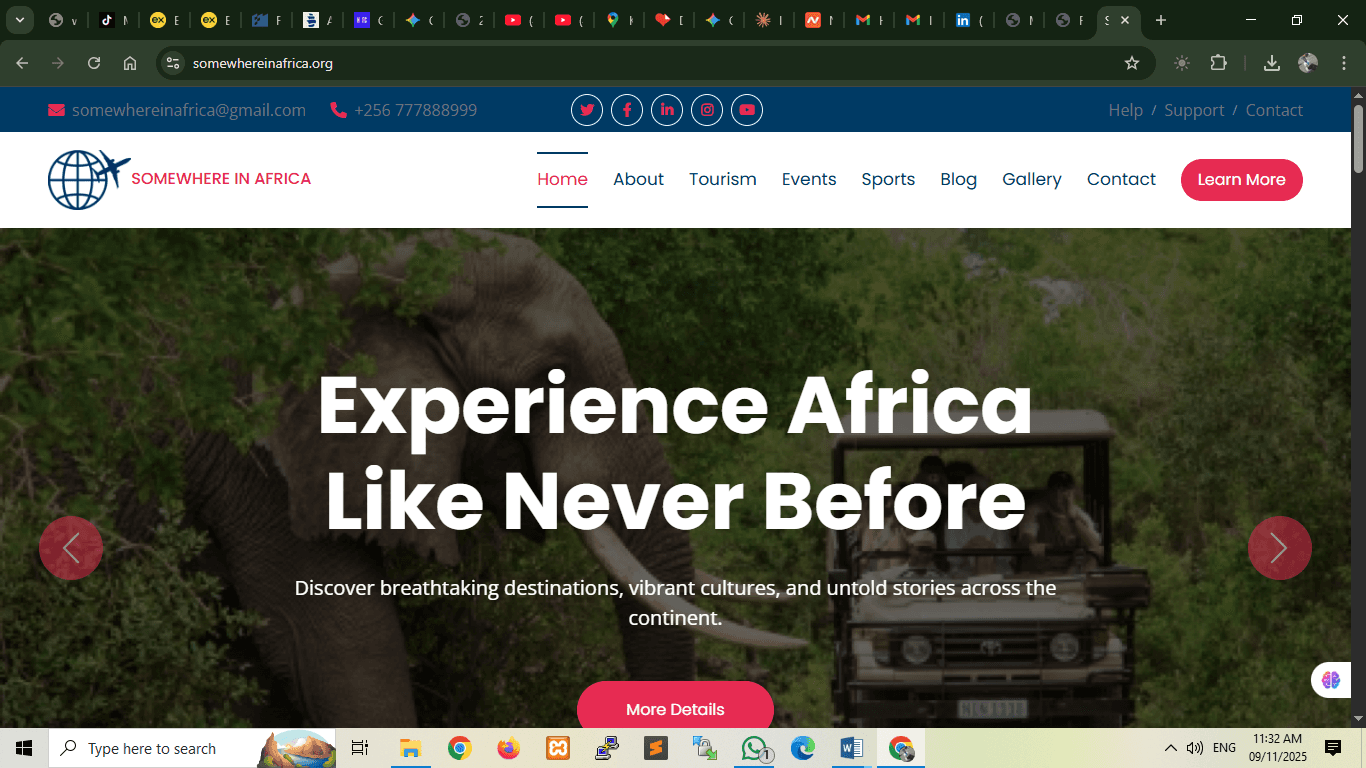Open the Facebook social media icon
1366x768 pixels.
tap(627, 110)
